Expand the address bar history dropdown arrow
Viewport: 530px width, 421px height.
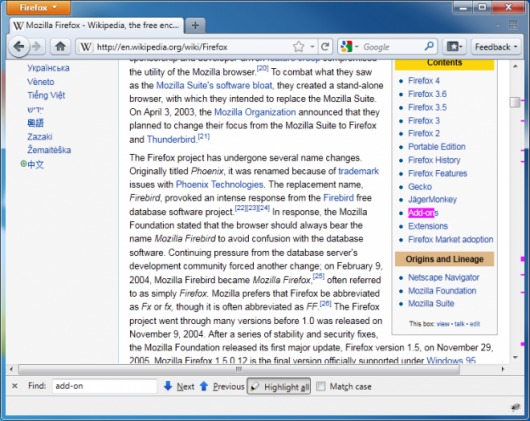(x=313, y=47)
